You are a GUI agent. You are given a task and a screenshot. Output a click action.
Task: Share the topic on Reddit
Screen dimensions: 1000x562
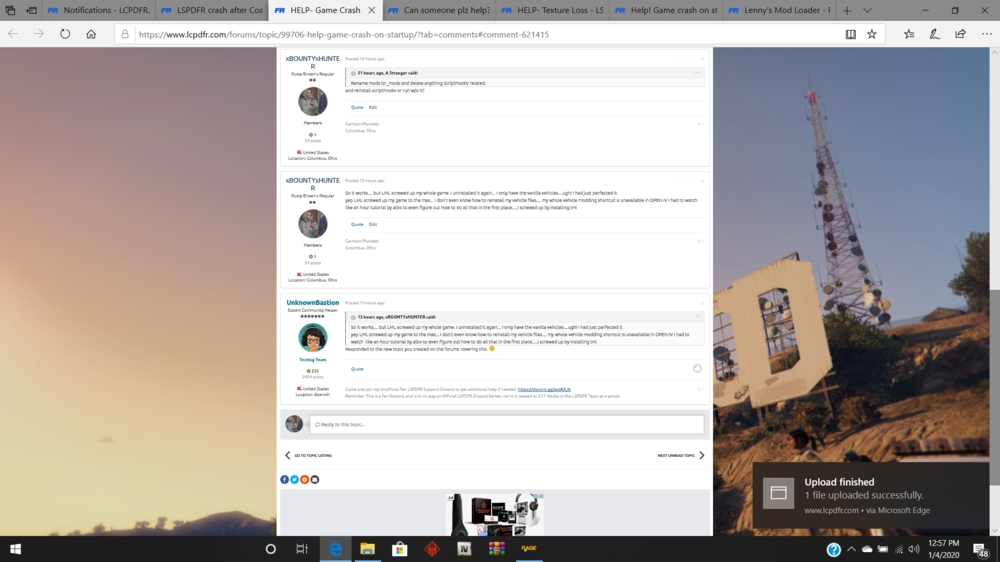pos(305,480)
